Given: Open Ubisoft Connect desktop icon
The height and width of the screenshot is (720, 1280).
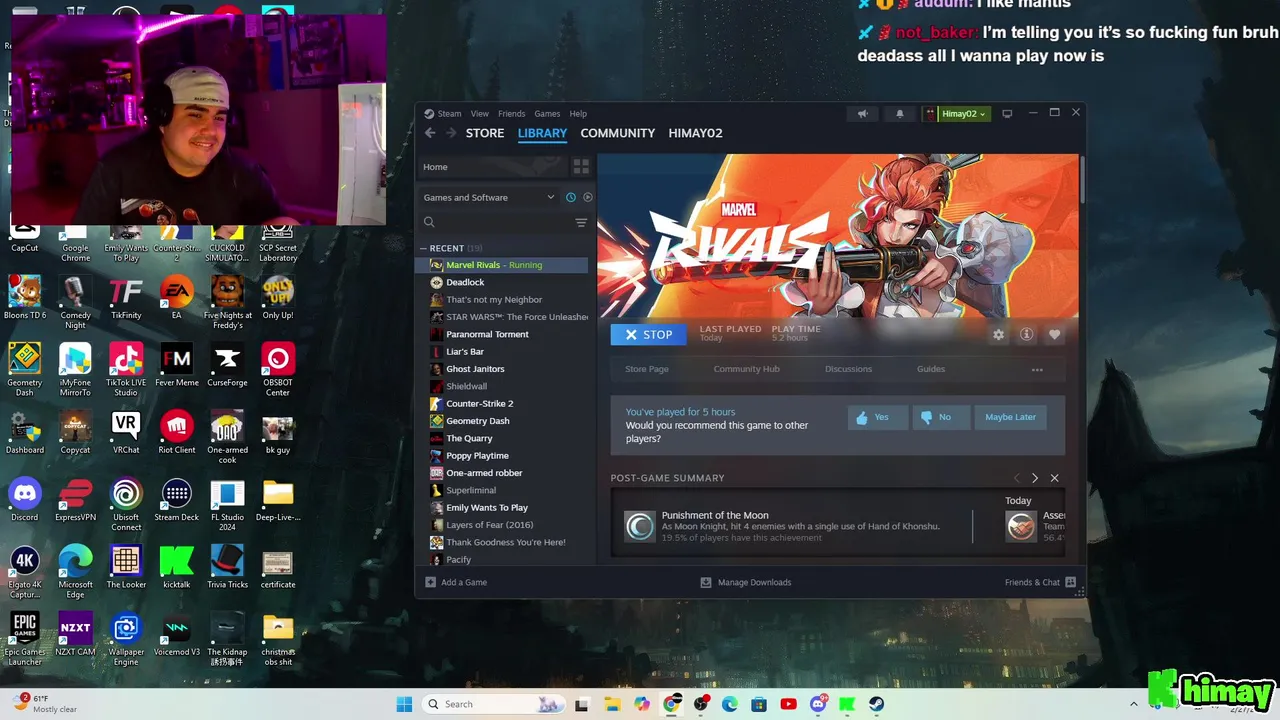Looking at the screenshot, I should (126, 505).
